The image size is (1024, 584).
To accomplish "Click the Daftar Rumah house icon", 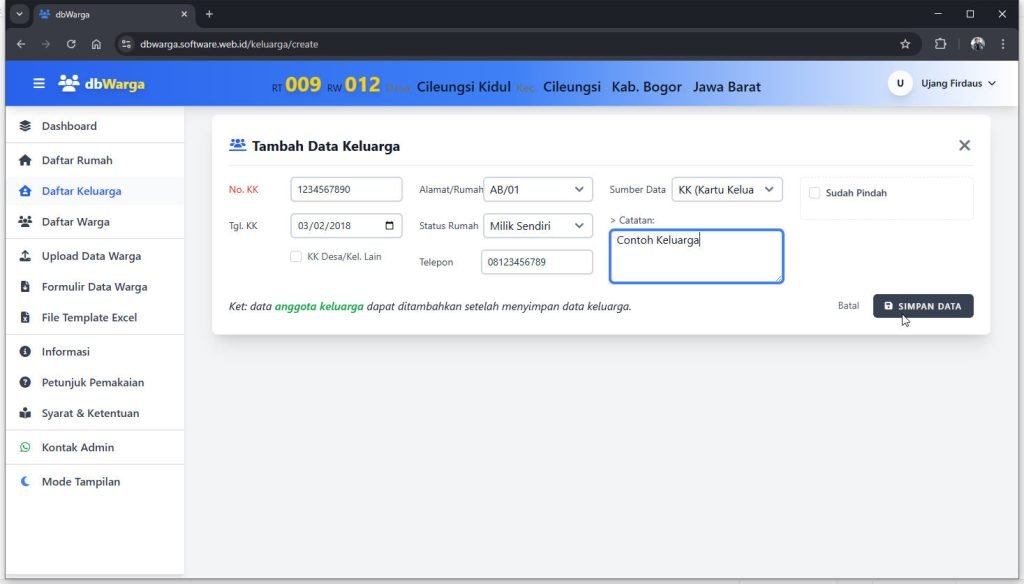I will tap(26, 160).
